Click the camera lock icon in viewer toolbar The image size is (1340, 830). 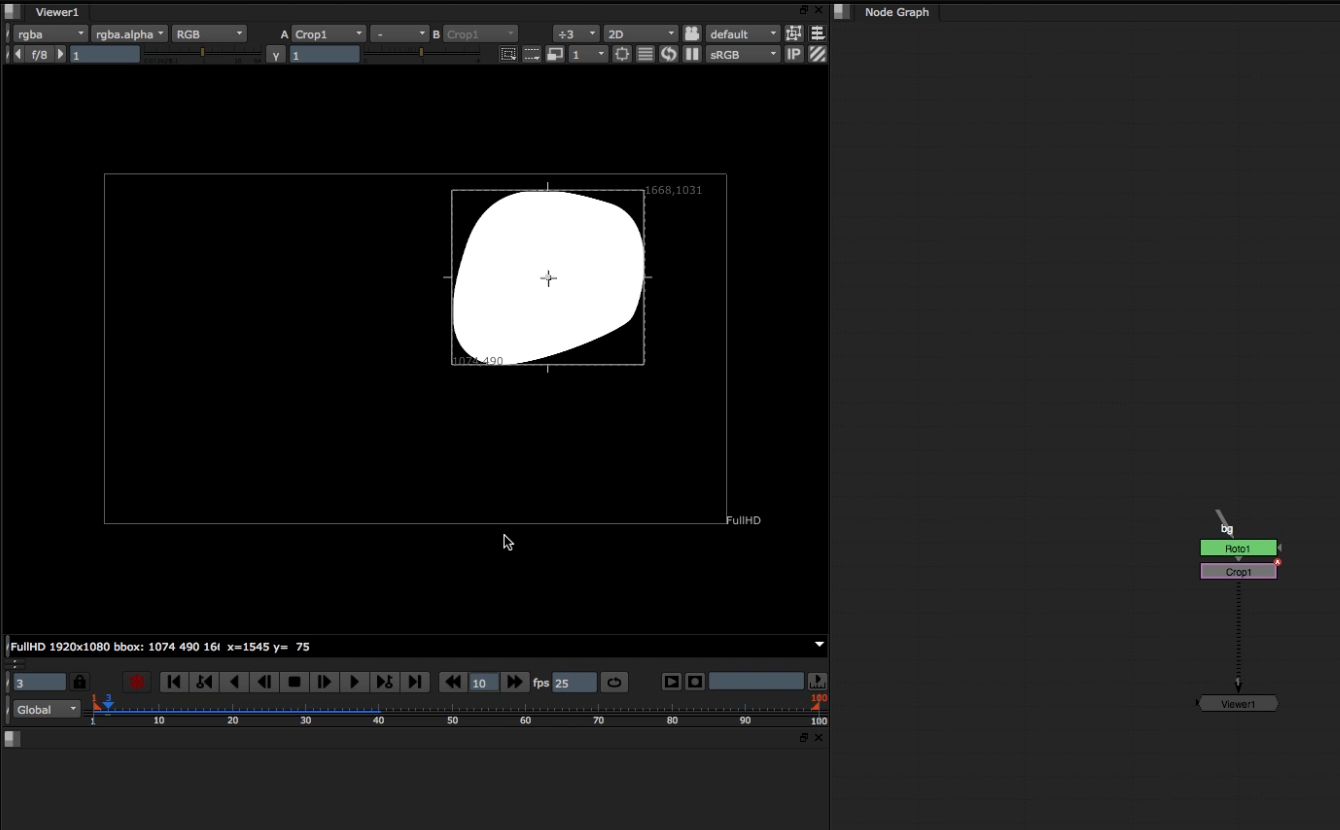point(691,34)
